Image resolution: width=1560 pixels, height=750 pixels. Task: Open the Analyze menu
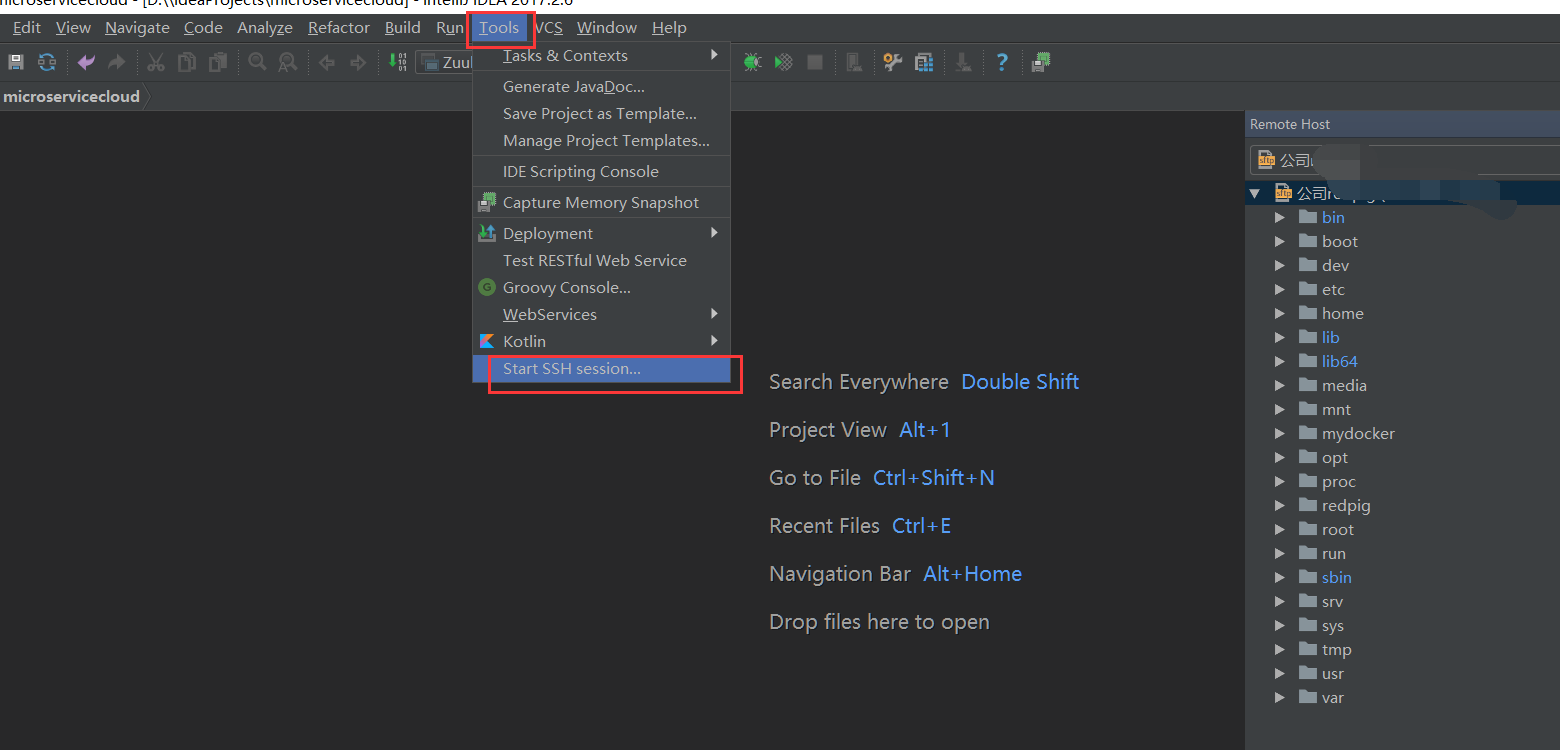265,27
